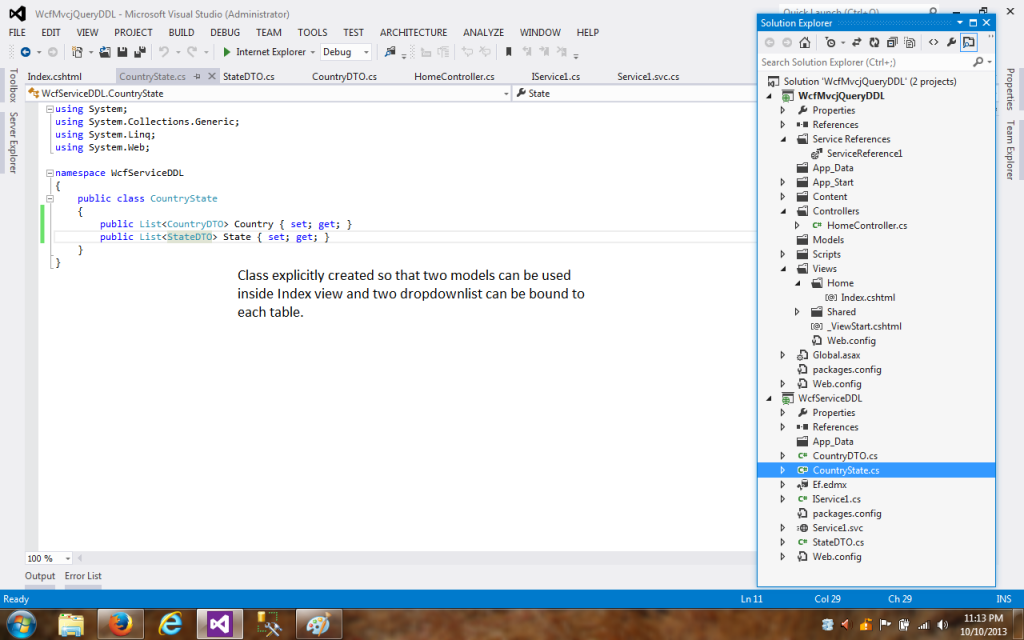Start debugging with the green play arrow

[227, 52]
